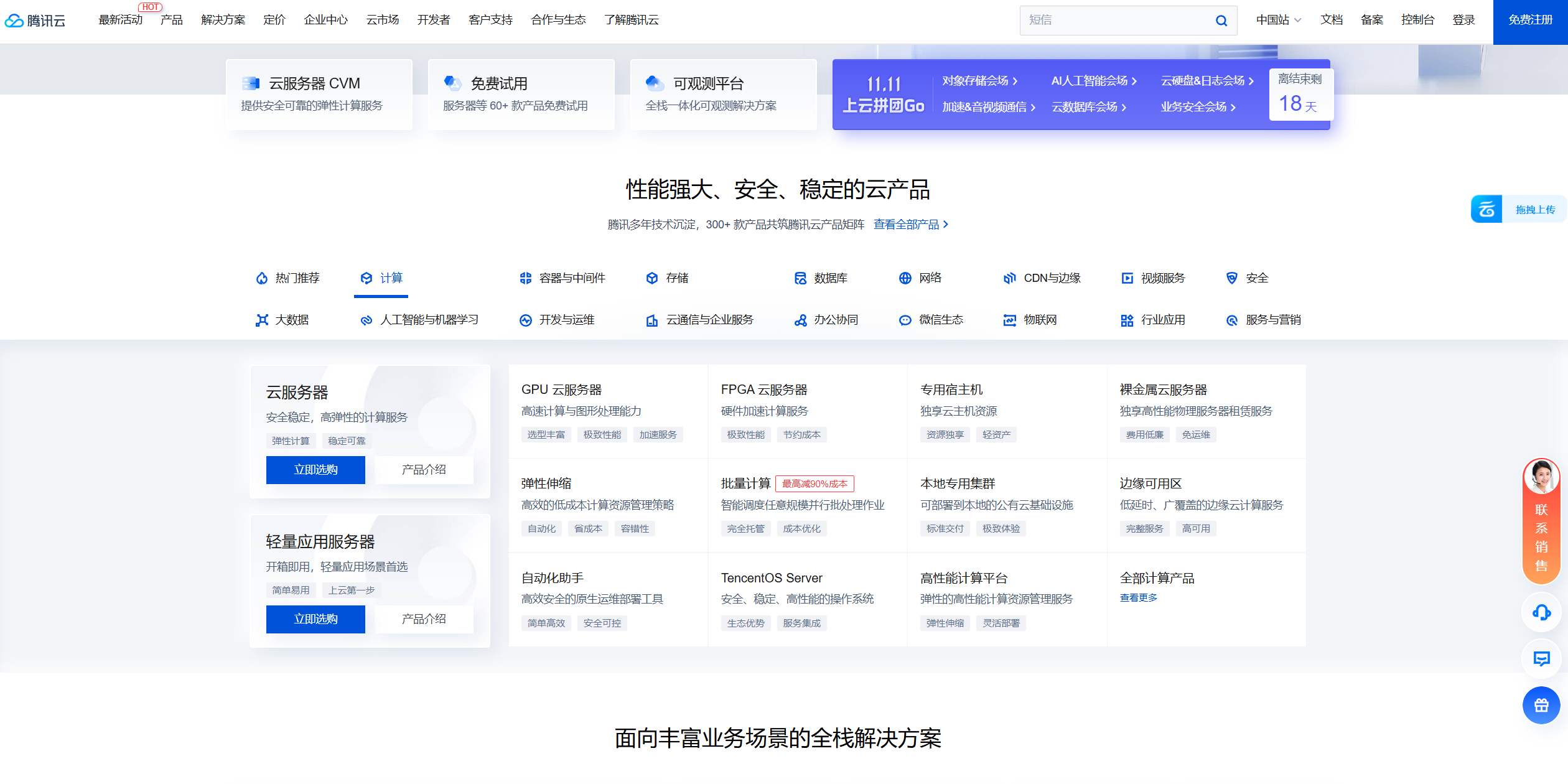Open the feedback message icon
Viewport: 1568px width, 784px height.
point(1541,658)
